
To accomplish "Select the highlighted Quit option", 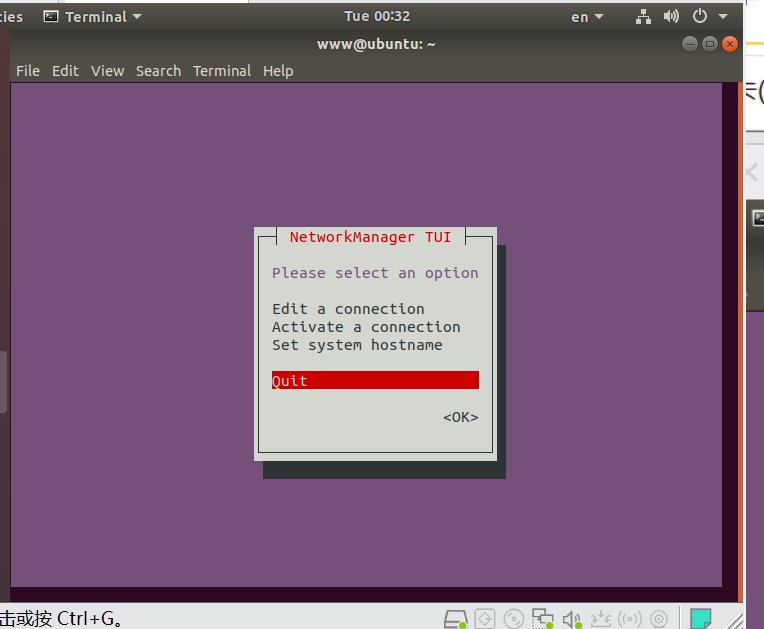I will click(375, 380).
